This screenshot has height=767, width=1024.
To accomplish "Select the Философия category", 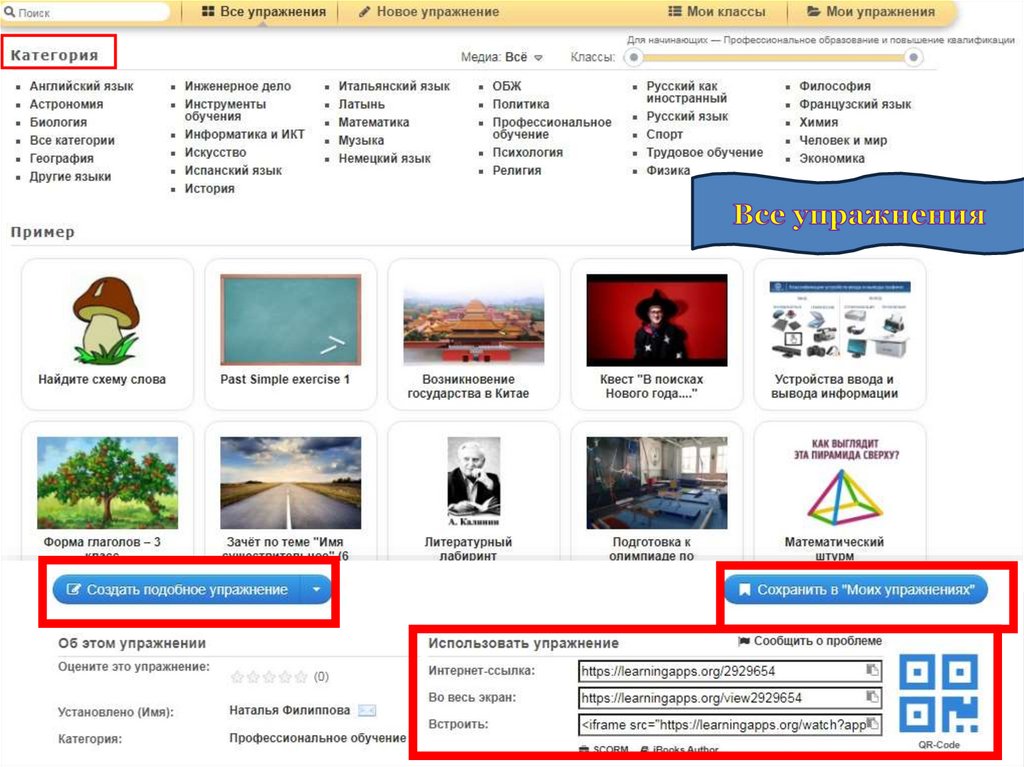I will [835, 86].
